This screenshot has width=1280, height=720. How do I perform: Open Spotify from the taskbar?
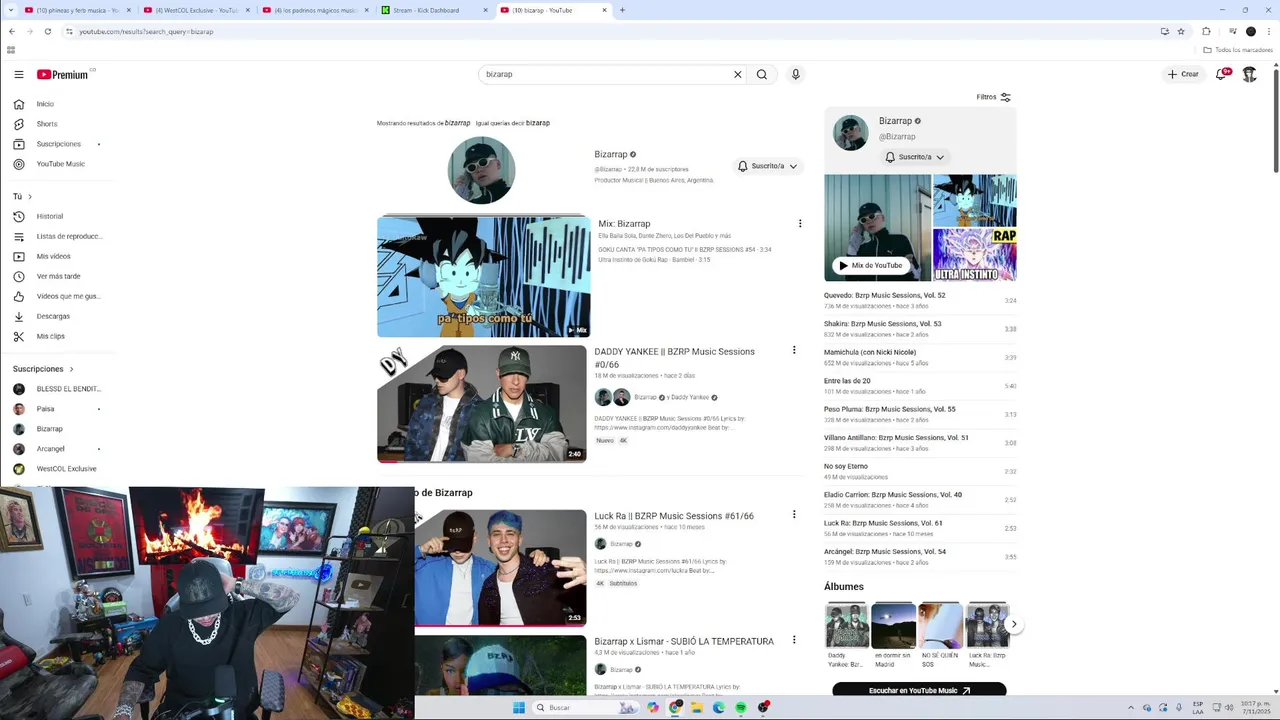coord(740,707)
